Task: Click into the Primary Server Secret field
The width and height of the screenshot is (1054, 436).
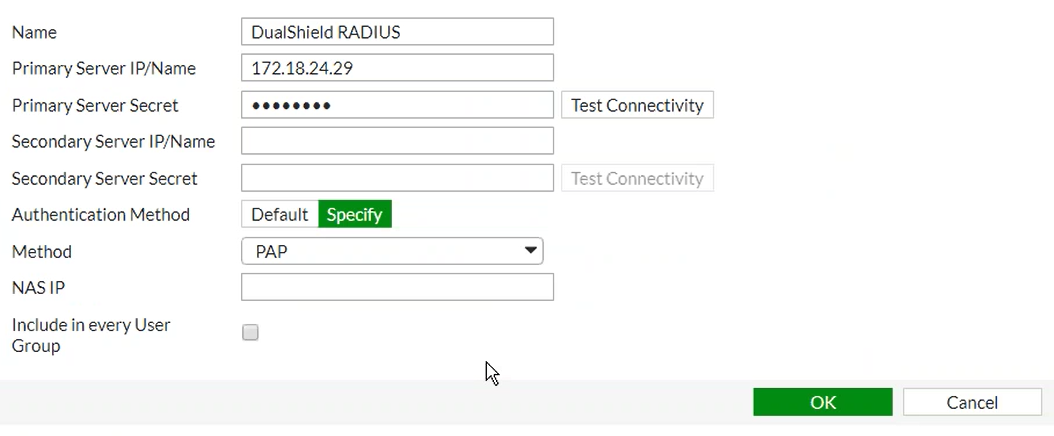Action: click(x=397, y=105)
